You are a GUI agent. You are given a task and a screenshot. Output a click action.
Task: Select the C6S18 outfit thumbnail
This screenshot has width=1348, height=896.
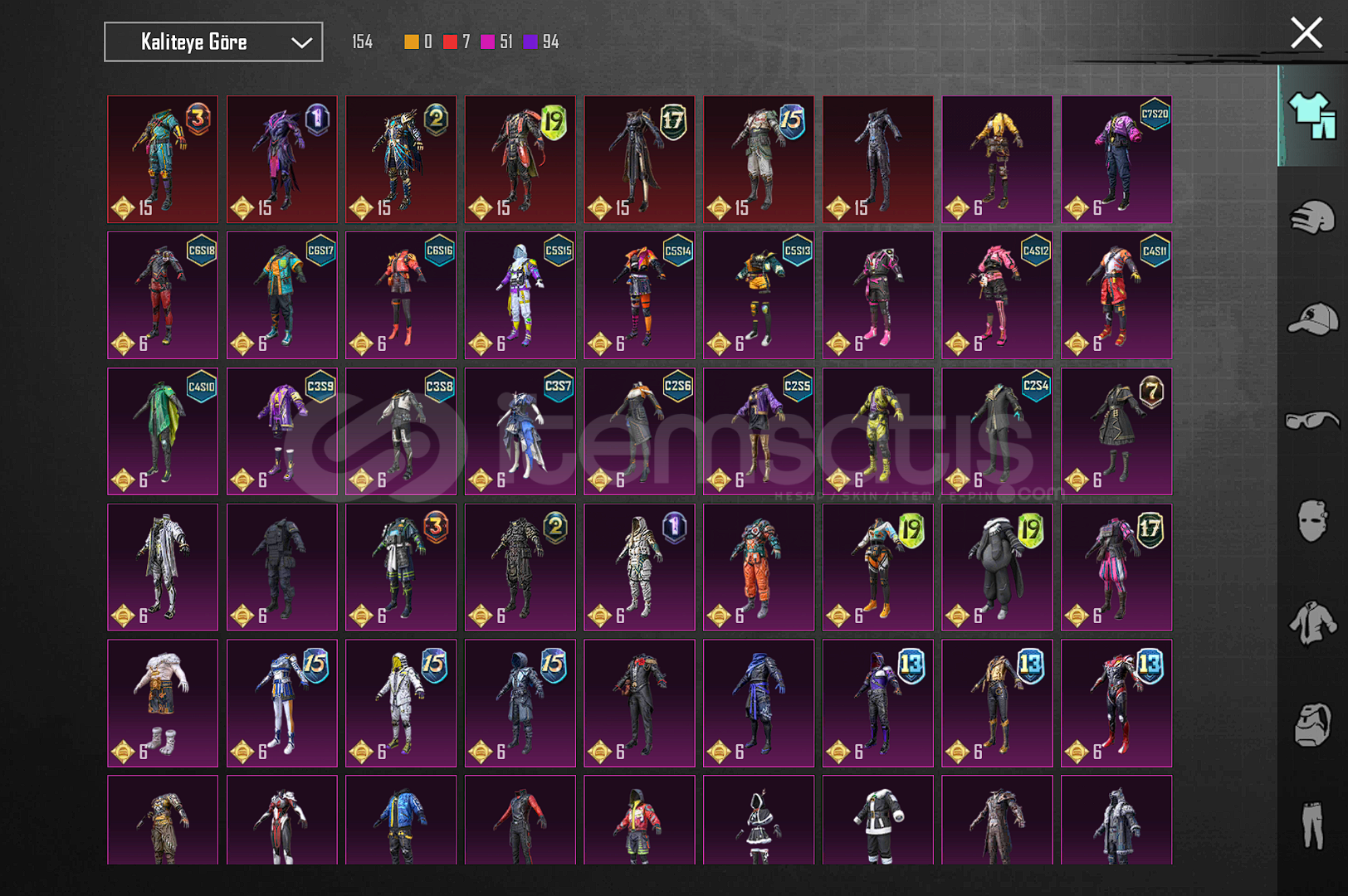(x=163, y=295)
